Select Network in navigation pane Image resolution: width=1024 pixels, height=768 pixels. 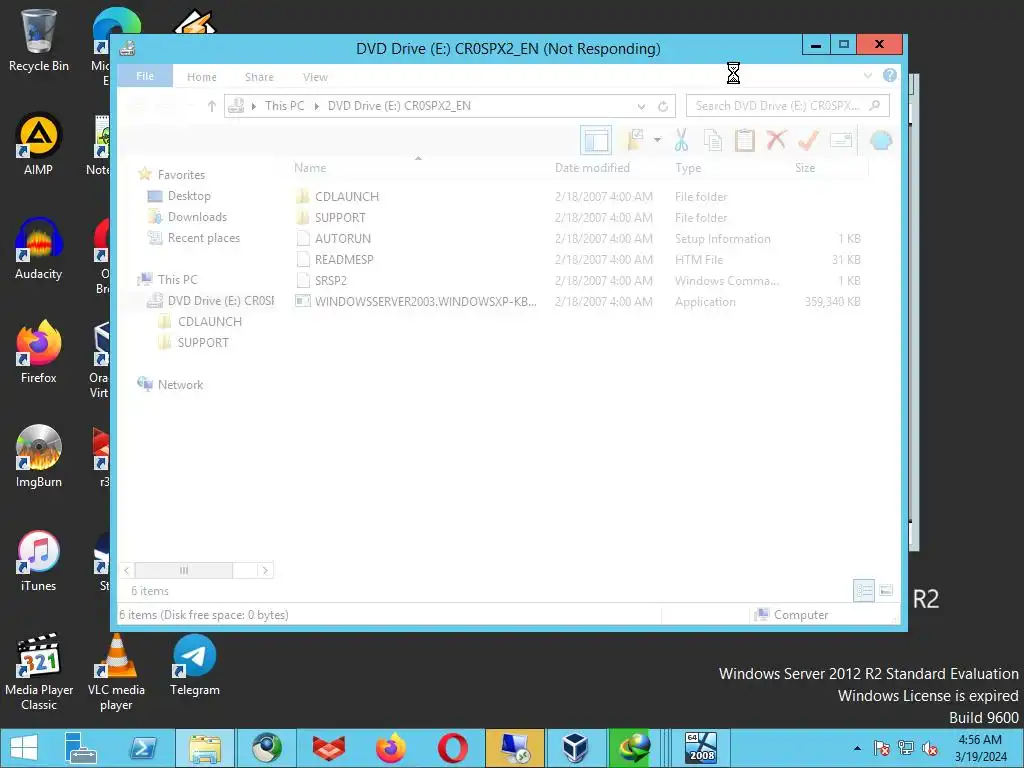(180, 385)
